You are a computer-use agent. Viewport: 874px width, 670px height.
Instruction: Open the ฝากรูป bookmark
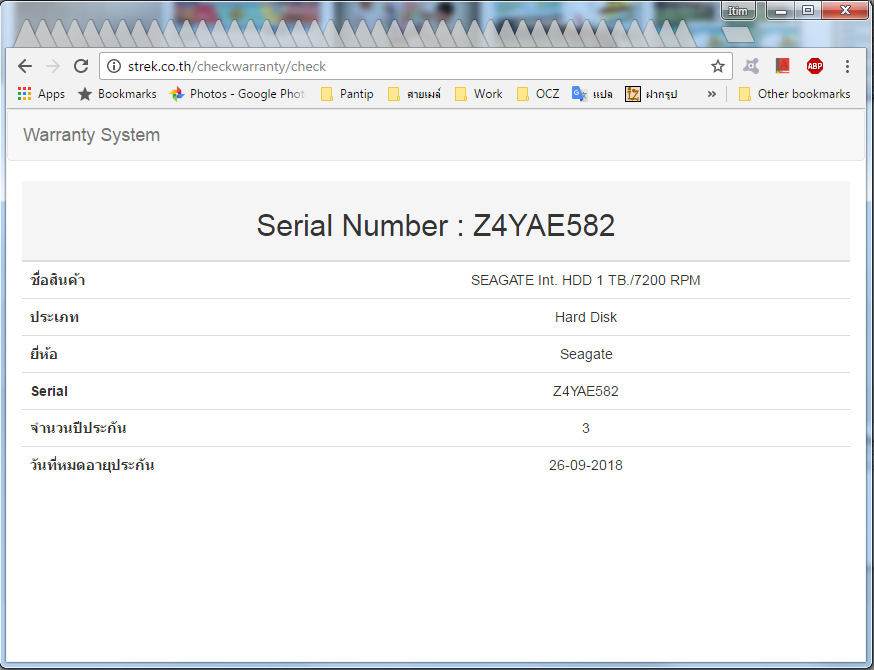coord(651,94)
